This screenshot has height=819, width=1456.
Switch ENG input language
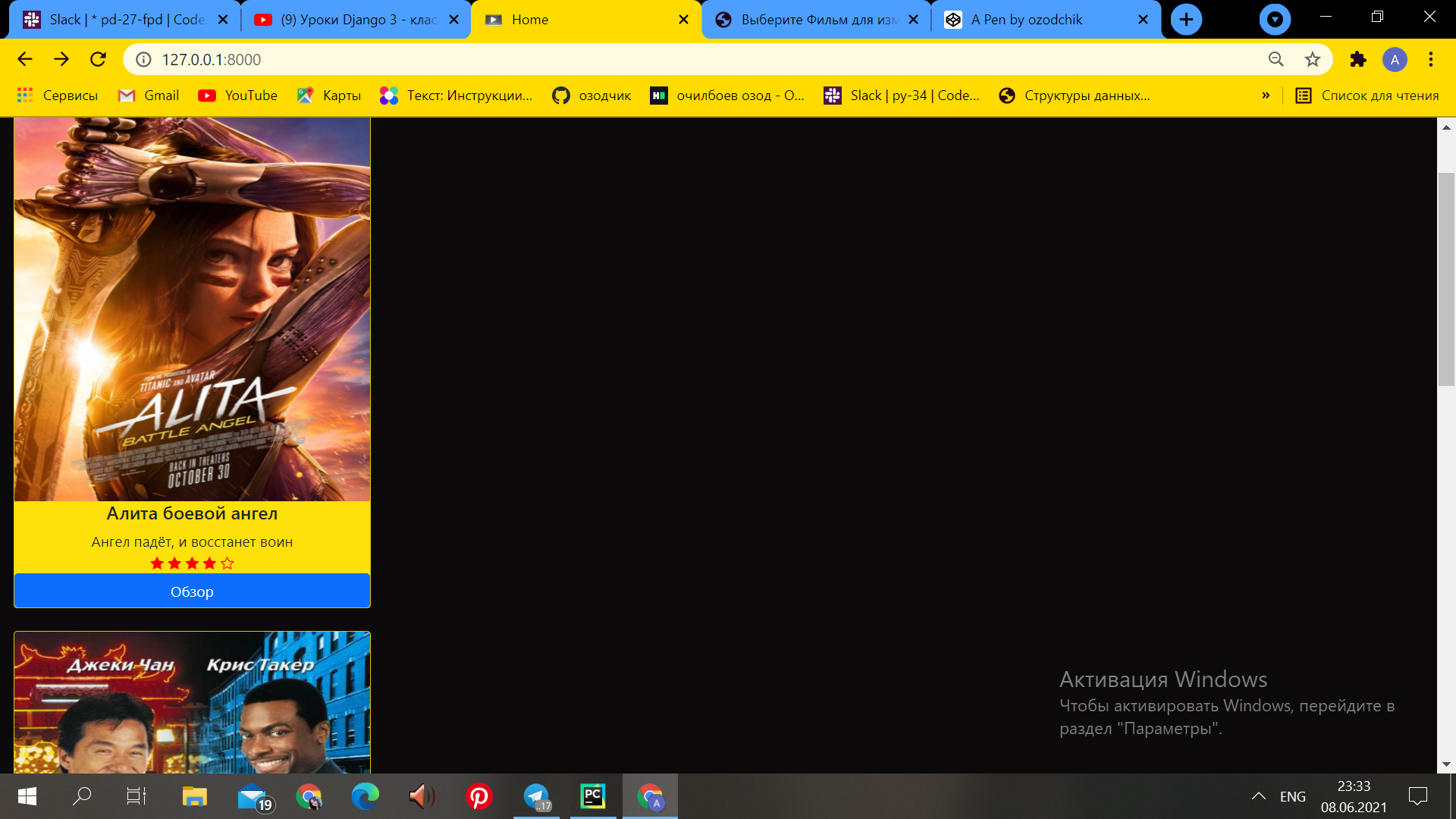(x=1293, y=796)
